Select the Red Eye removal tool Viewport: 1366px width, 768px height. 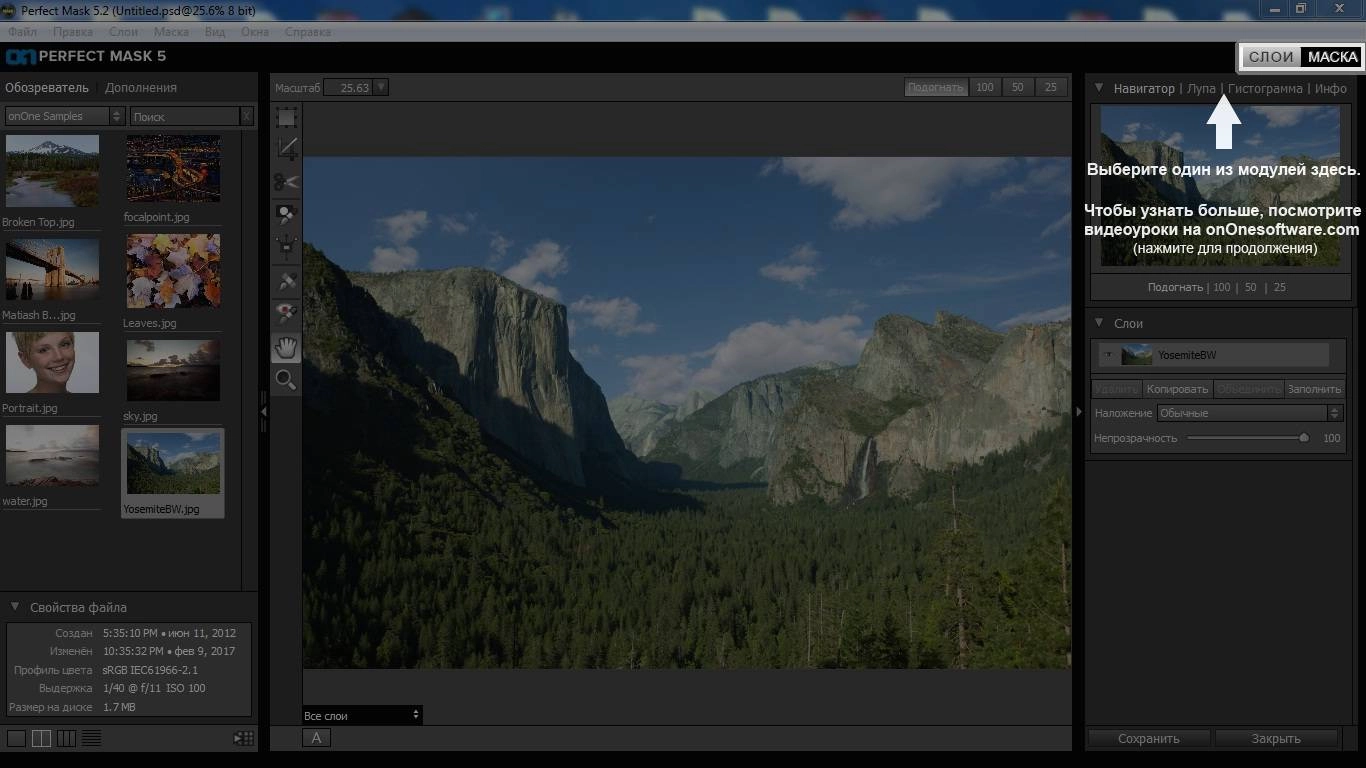point(287,314)
